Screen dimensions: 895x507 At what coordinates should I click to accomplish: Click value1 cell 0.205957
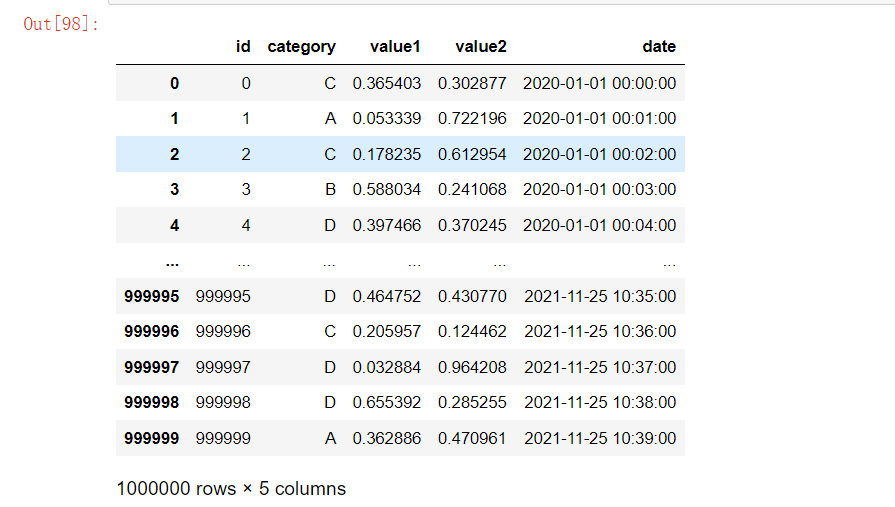click(x=386, y=331)
